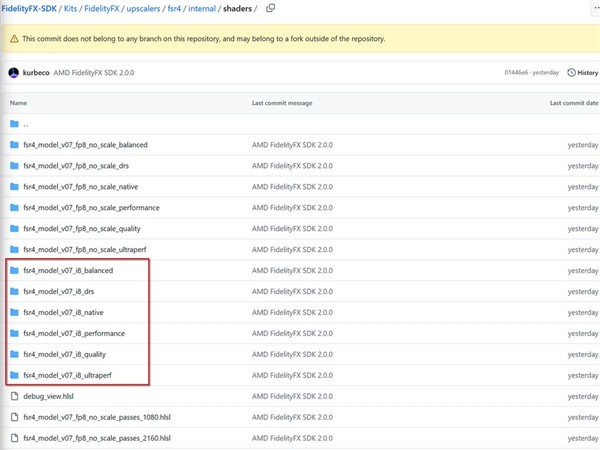The width and height of the screenshot is (600, 450).
Task: Open commit hash 01446e6
Action: (515, 73)
